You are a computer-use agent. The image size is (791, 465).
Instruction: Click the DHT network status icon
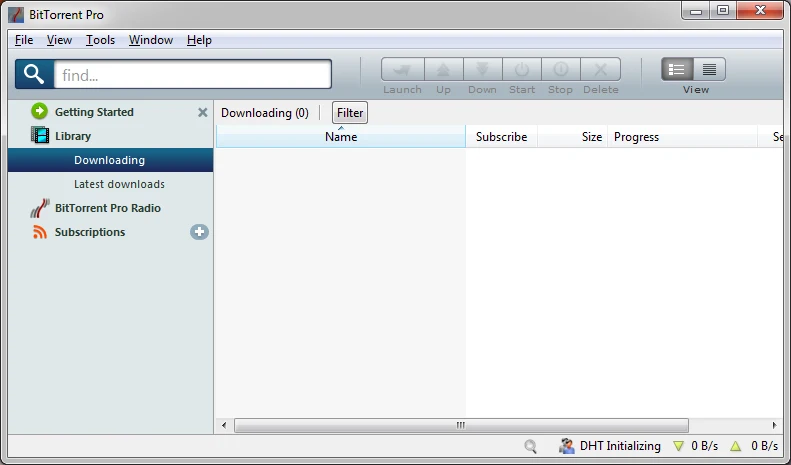(567, 446)
